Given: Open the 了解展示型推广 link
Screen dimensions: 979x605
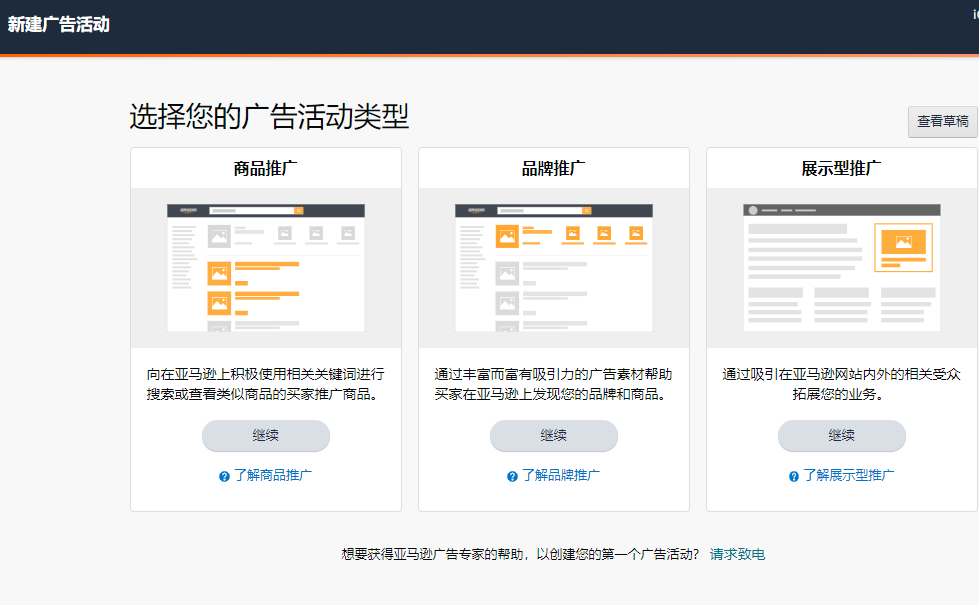Looking at the screenshot, I should coord(849,476).
